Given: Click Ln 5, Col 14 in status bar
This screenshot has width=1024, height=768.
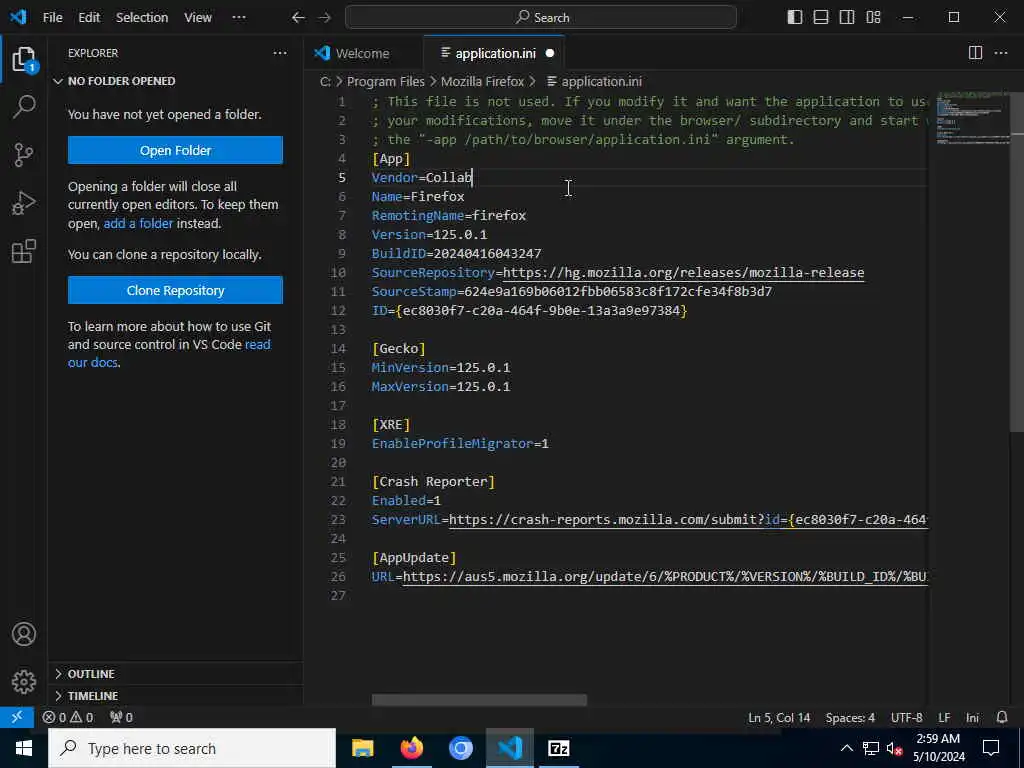Looking at the screenshot, I should 778,717.
